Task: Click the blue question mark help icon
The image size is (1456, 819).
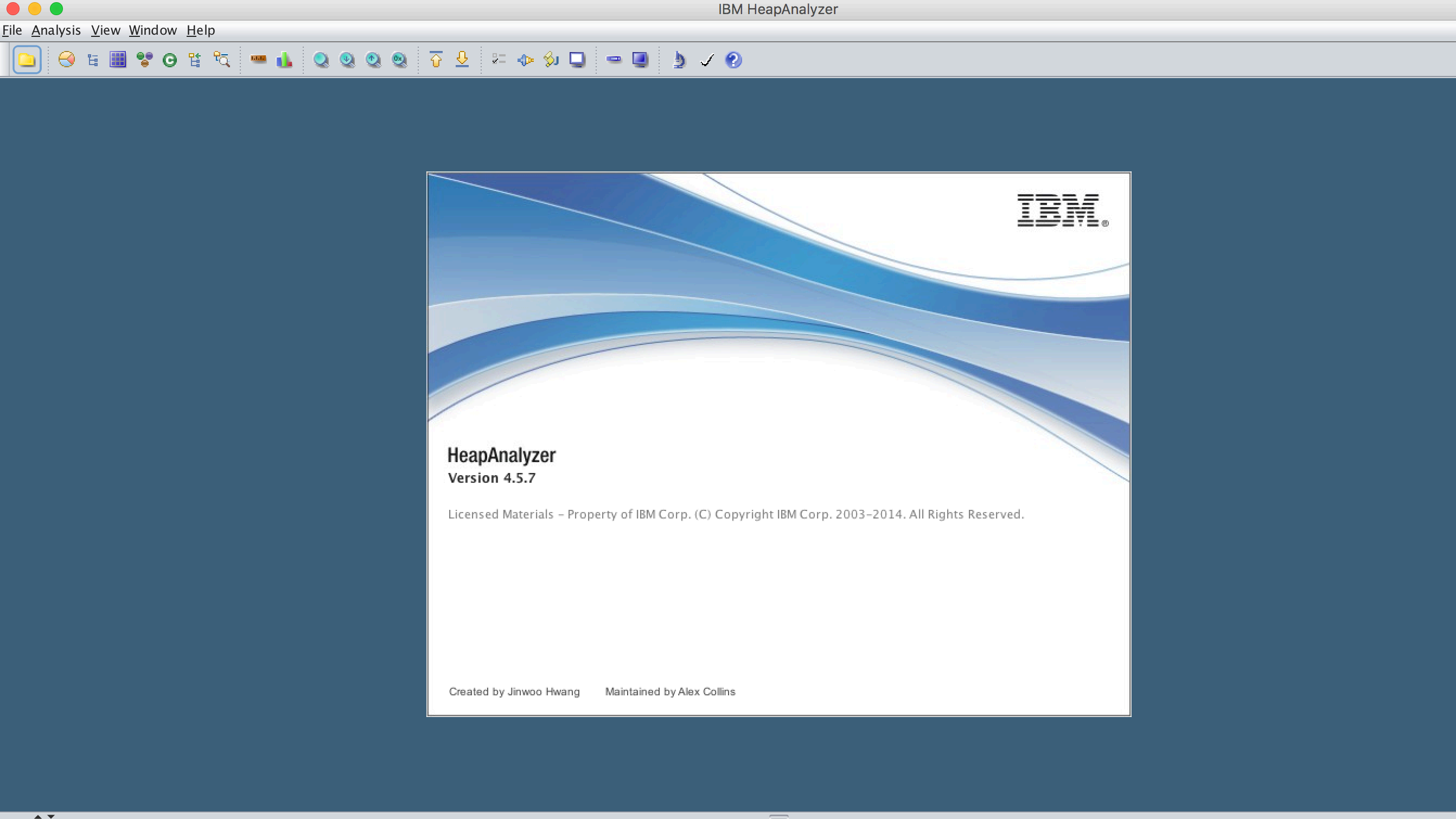Action: tap(733, 59)
